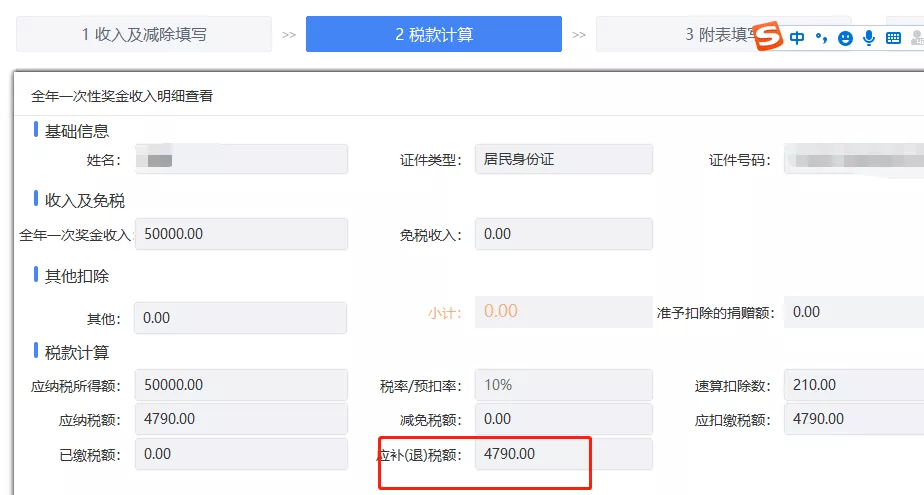Viewport: 924px width, 495px height.
Task: Open the Sogou soft keyboard
Action: pyautogui.click(x=893, y=38)
